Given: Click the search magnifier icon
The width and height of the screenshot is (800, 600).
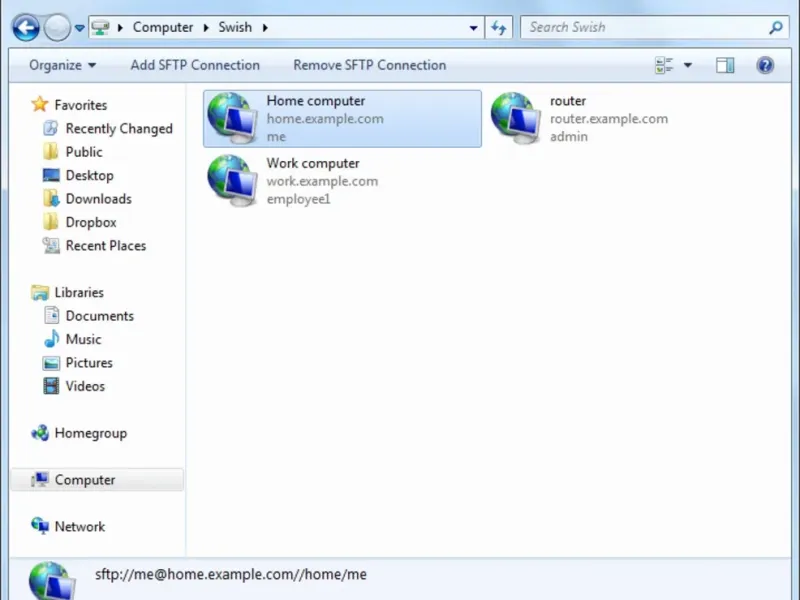Looking at the screenshot, I should click(776, 28).
